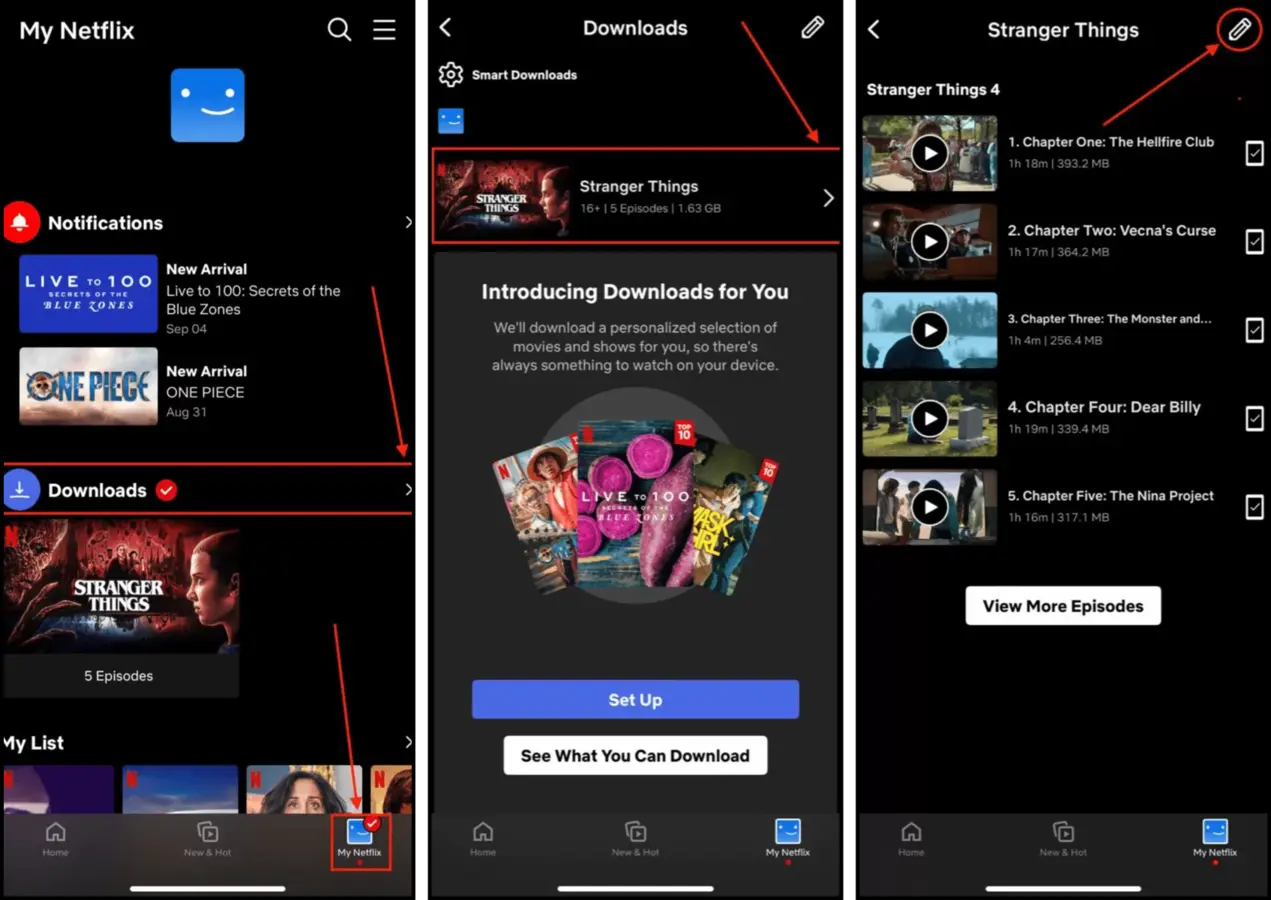Screen dimensions: 1271x900
Task: Select My Netflix tab on Stranger Things screen
Action: [x=1215, y=839]
